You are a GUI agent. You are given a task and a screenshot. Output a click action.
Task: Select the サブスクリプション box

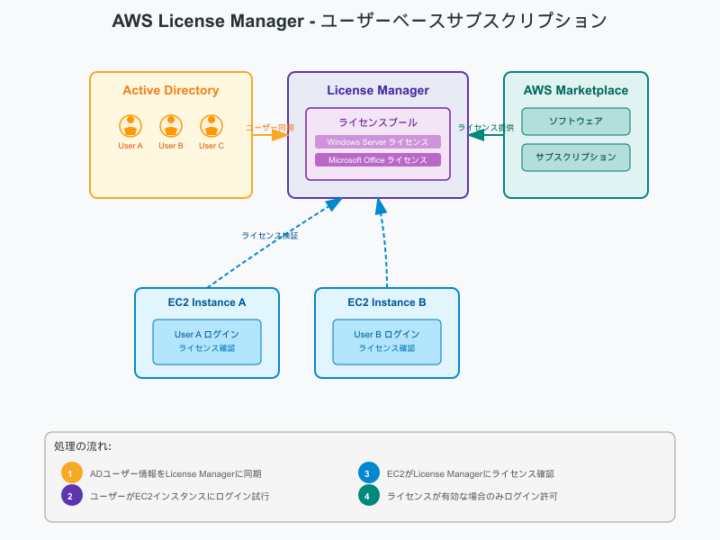point(576,158)
